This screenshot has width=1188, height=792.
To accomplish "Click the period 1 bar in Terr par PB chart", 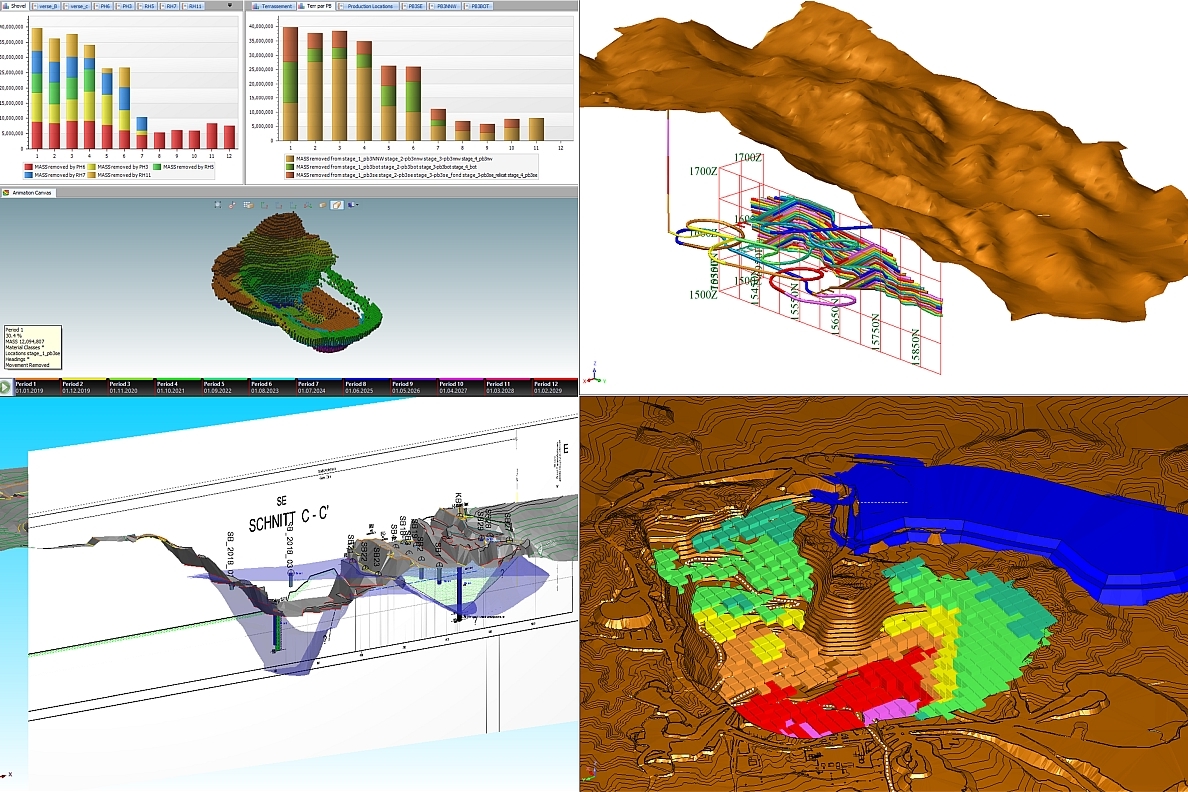I will (x=289, y=84).
